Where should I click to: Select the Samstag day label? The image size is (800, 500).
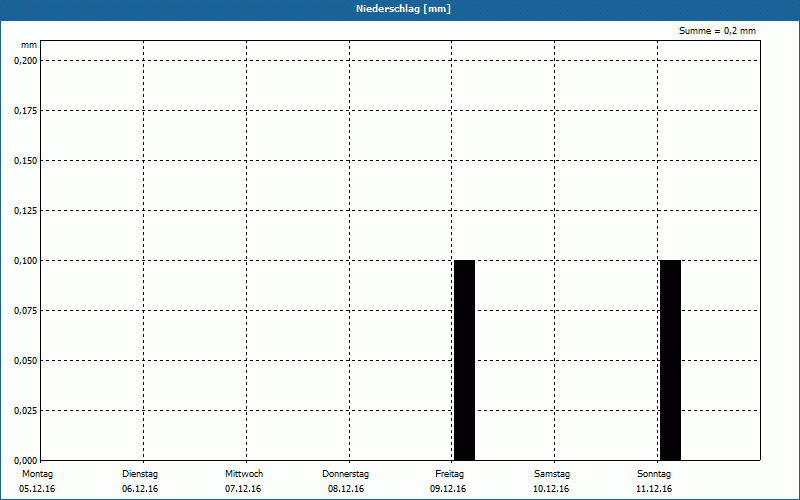pyautogui.click(x=552, y=474)
